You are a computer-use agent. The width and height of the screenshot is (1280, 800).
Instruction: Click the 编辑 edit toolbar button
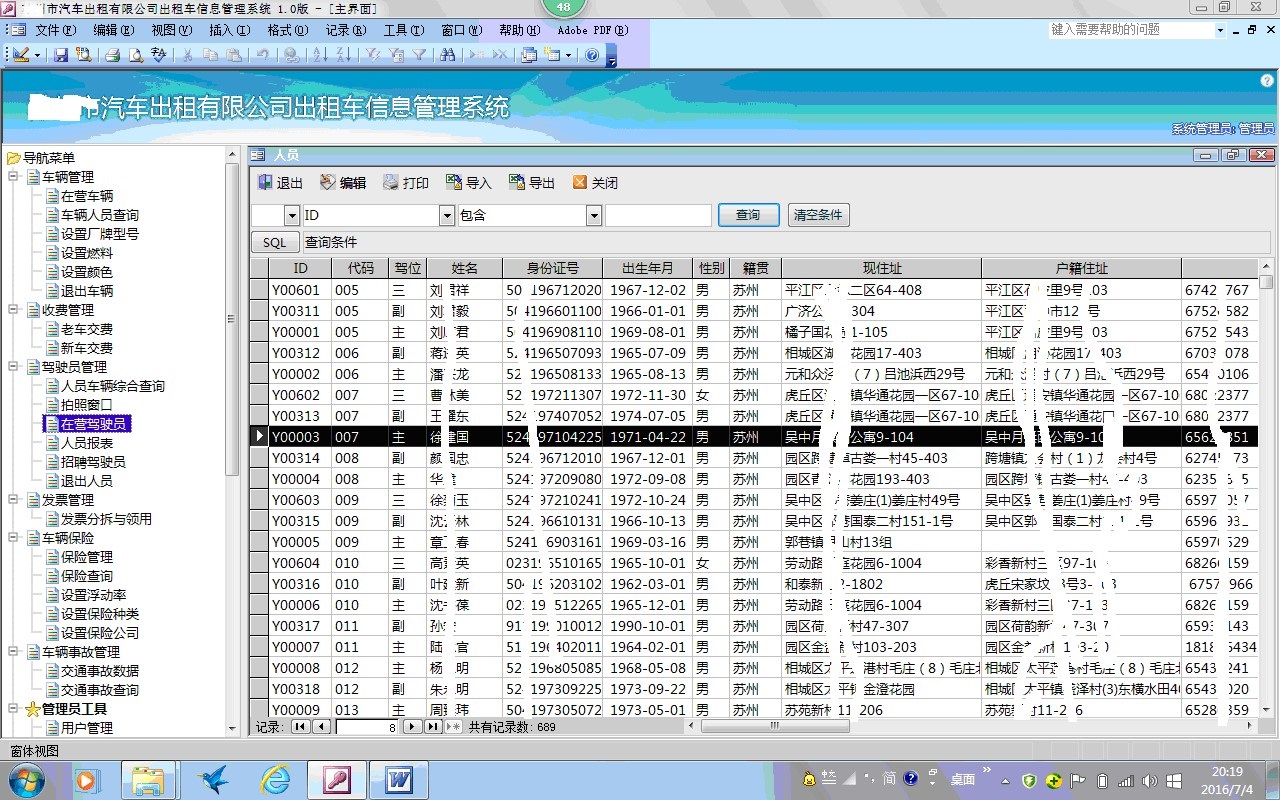click(343, 183)
